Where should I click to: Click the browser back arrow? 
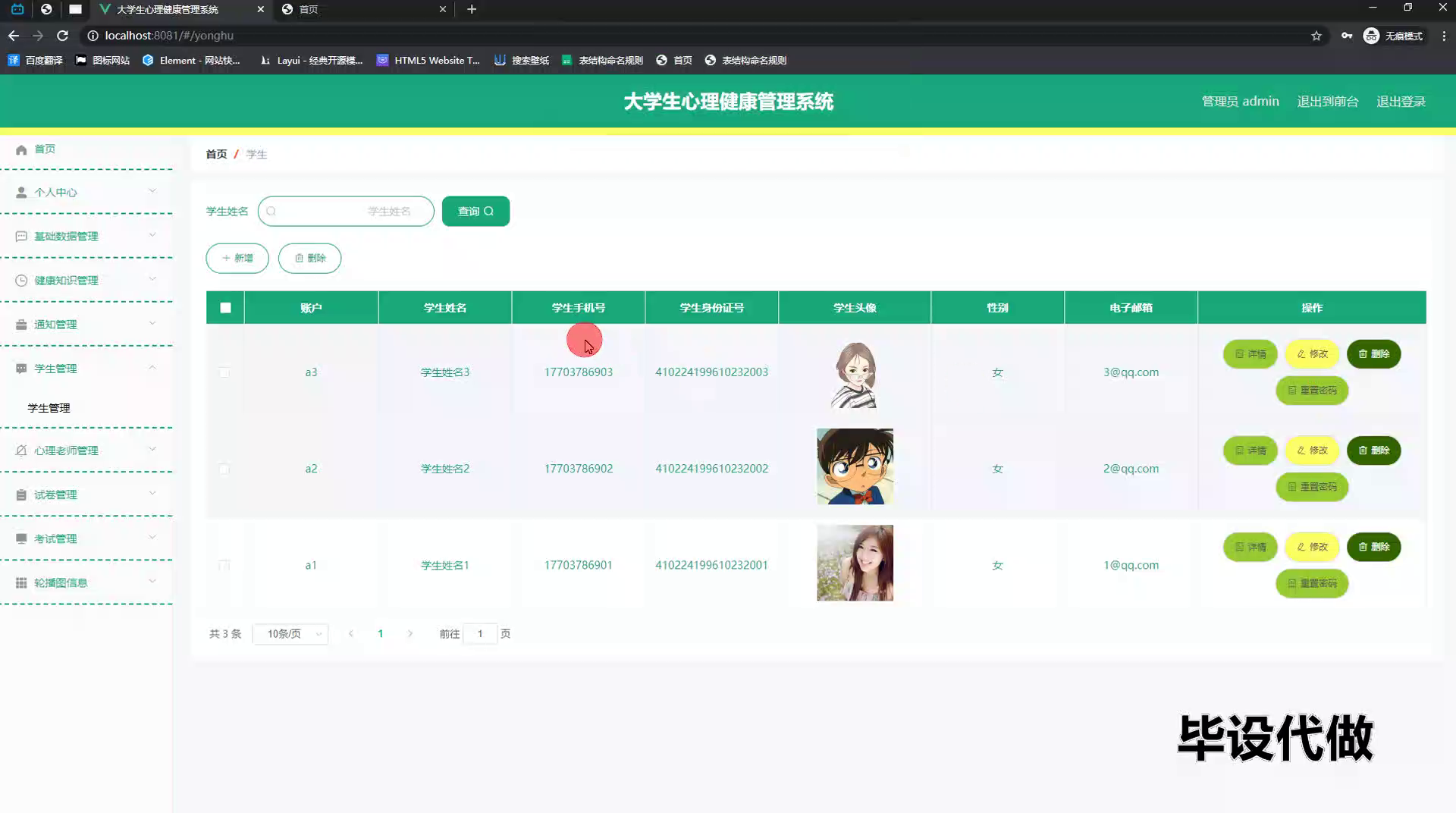point(14,36)
